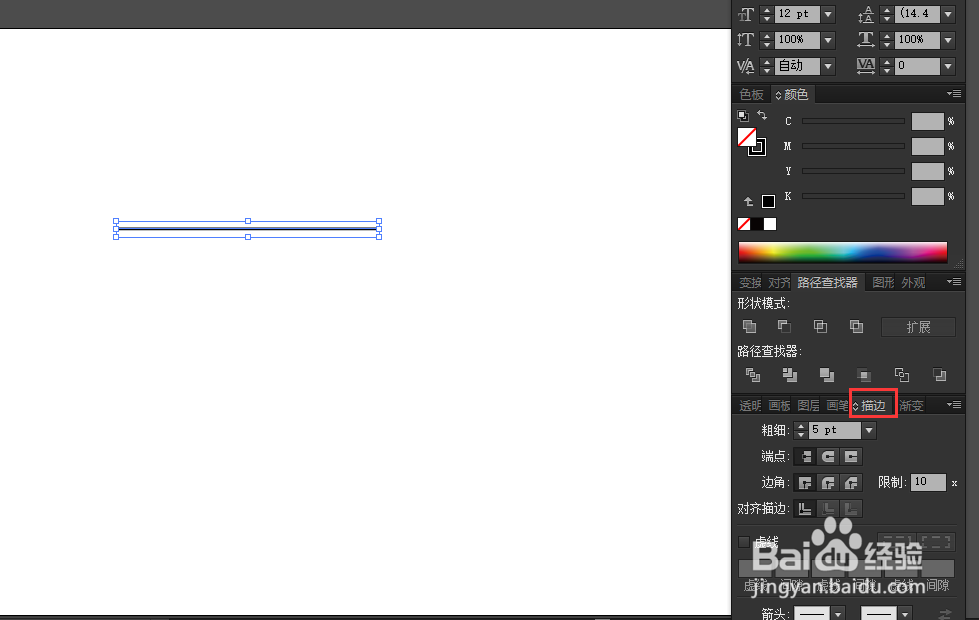This screenshot has width=979, height=620.
Task: Align stroke to outside in 对齐描边
Action: (x=851, y=509)
